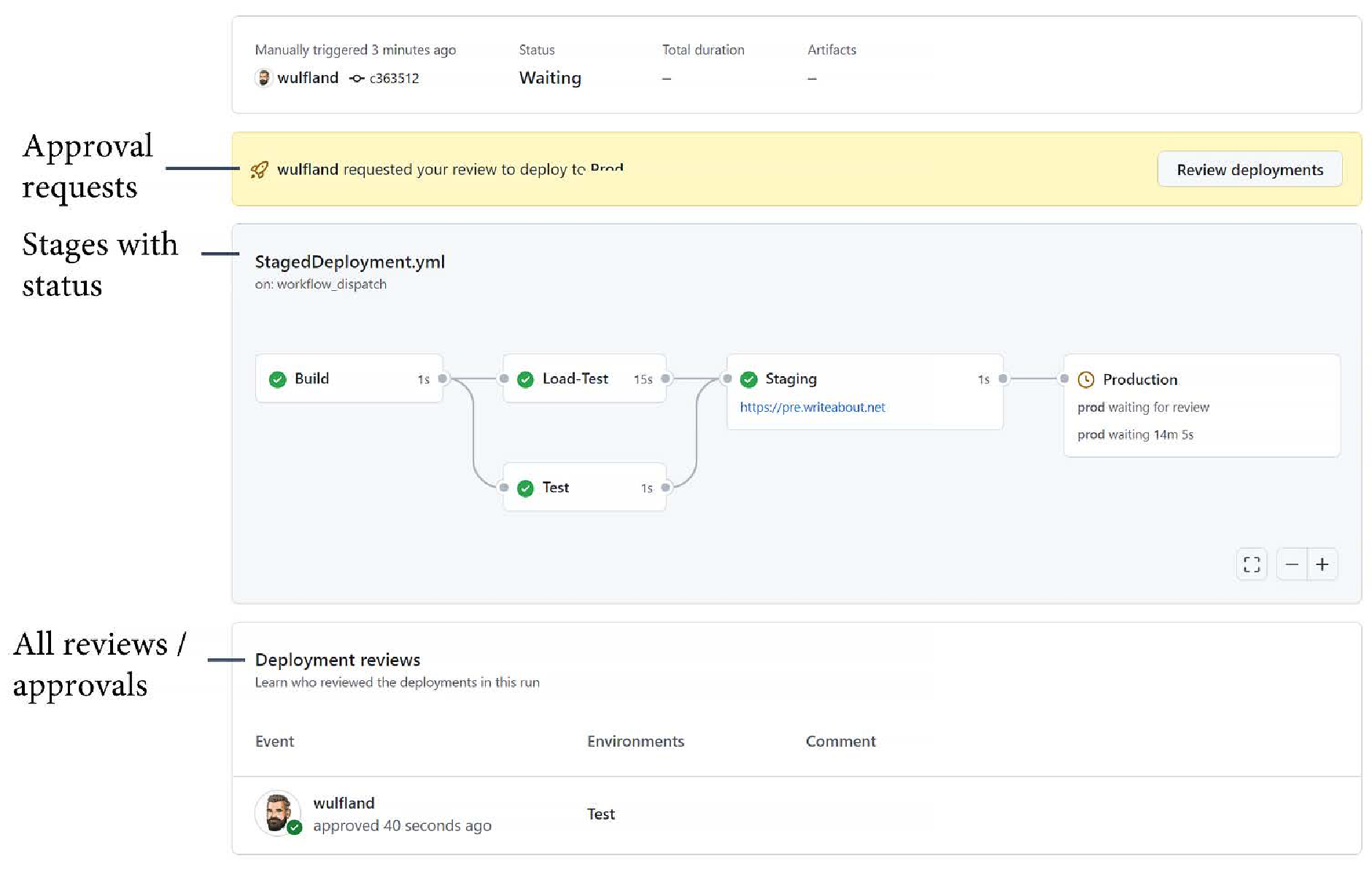The width and height of the screenshot is (1372, 872).
Task: Click the StagedDeployment.yml title
Action: [349, 262]
